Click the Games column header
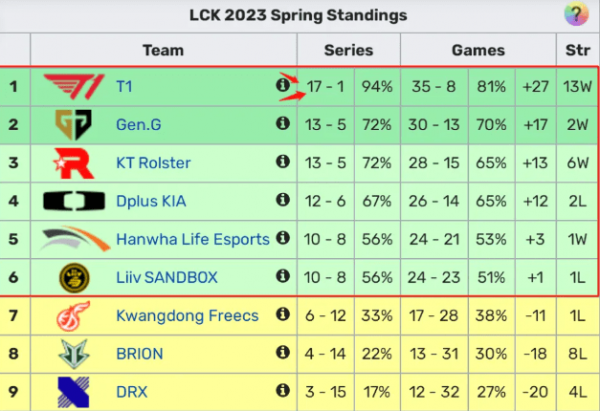The image size is (600, 411). click(x=478, y=50)
